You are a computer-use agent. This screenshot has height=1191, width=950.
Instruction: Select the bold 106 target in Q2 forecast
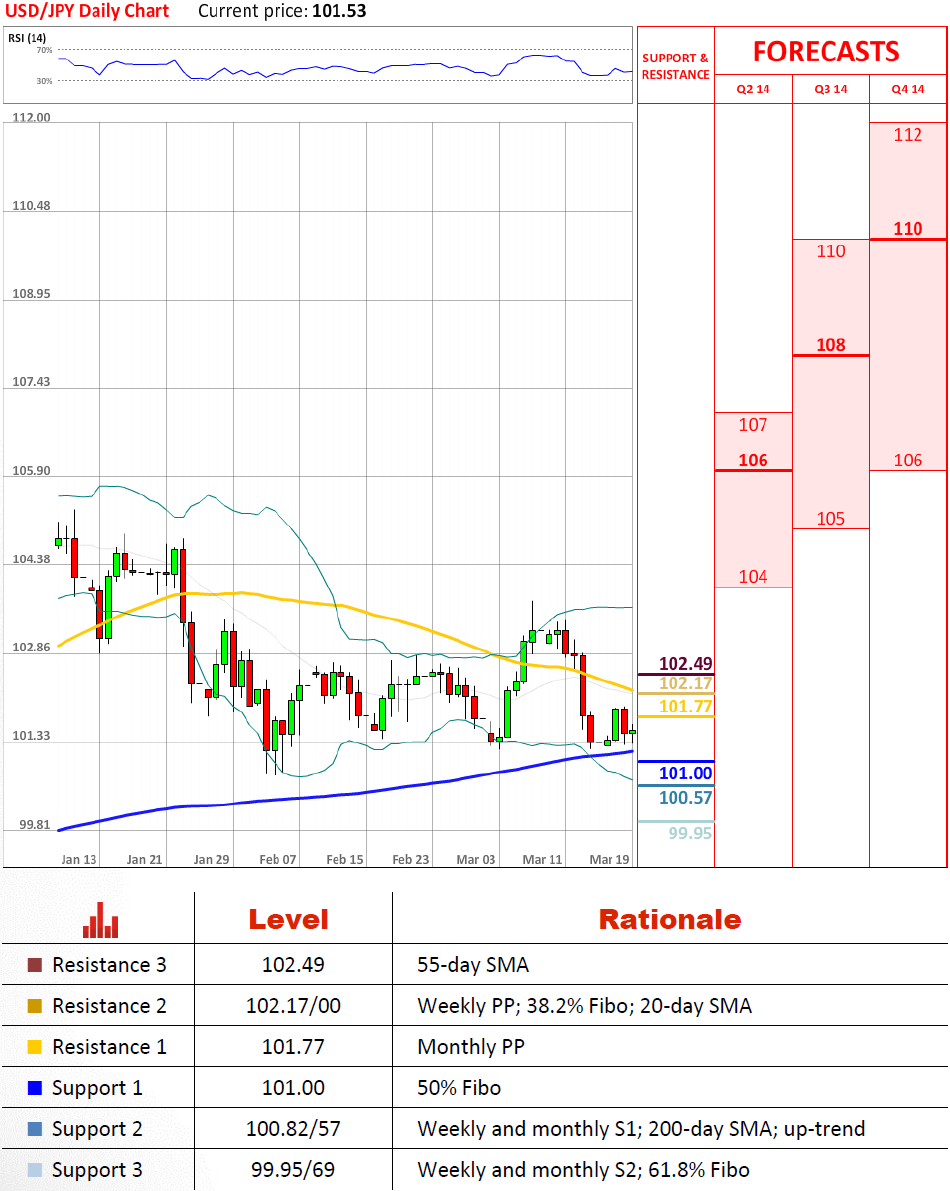coord(752,460)
